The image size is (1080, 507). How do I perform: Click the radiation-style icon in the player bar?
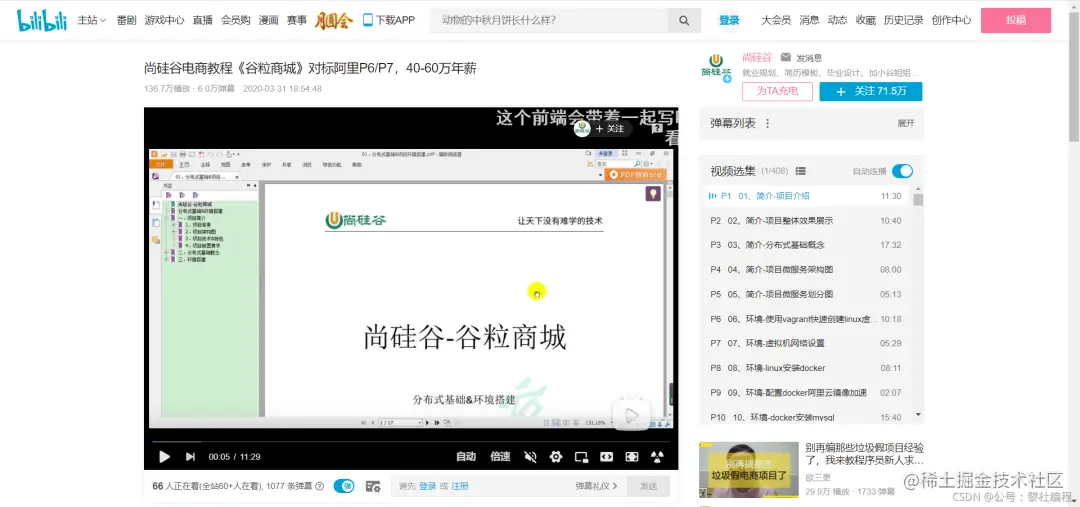657,456
